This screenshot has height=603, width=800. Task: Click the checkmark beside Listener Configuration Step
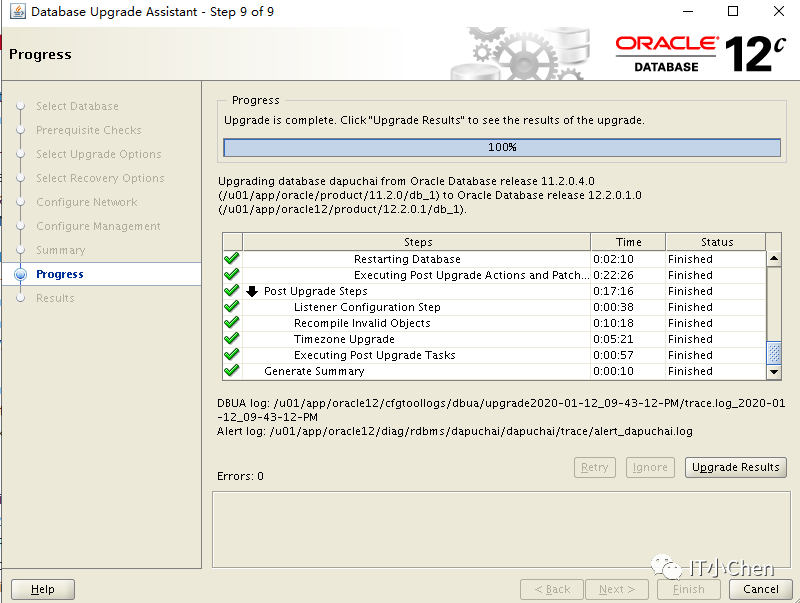[232, 307]
